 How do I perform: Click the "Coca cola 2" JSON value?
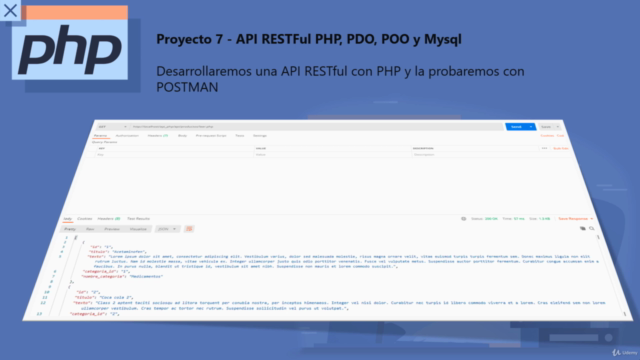tap(116, 298)
